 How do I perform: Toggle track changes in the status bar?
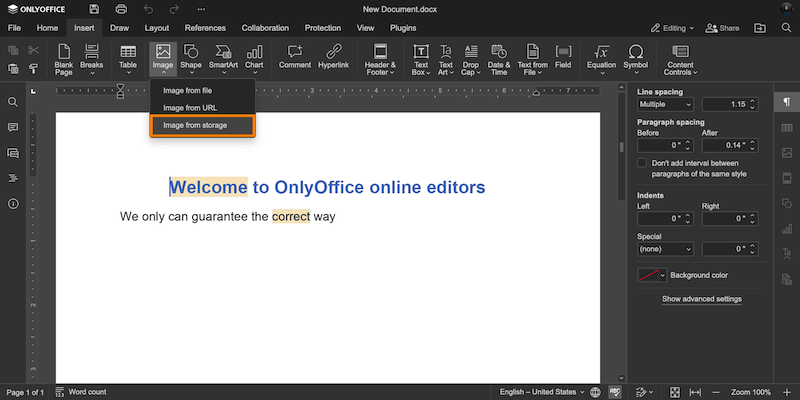644,392
